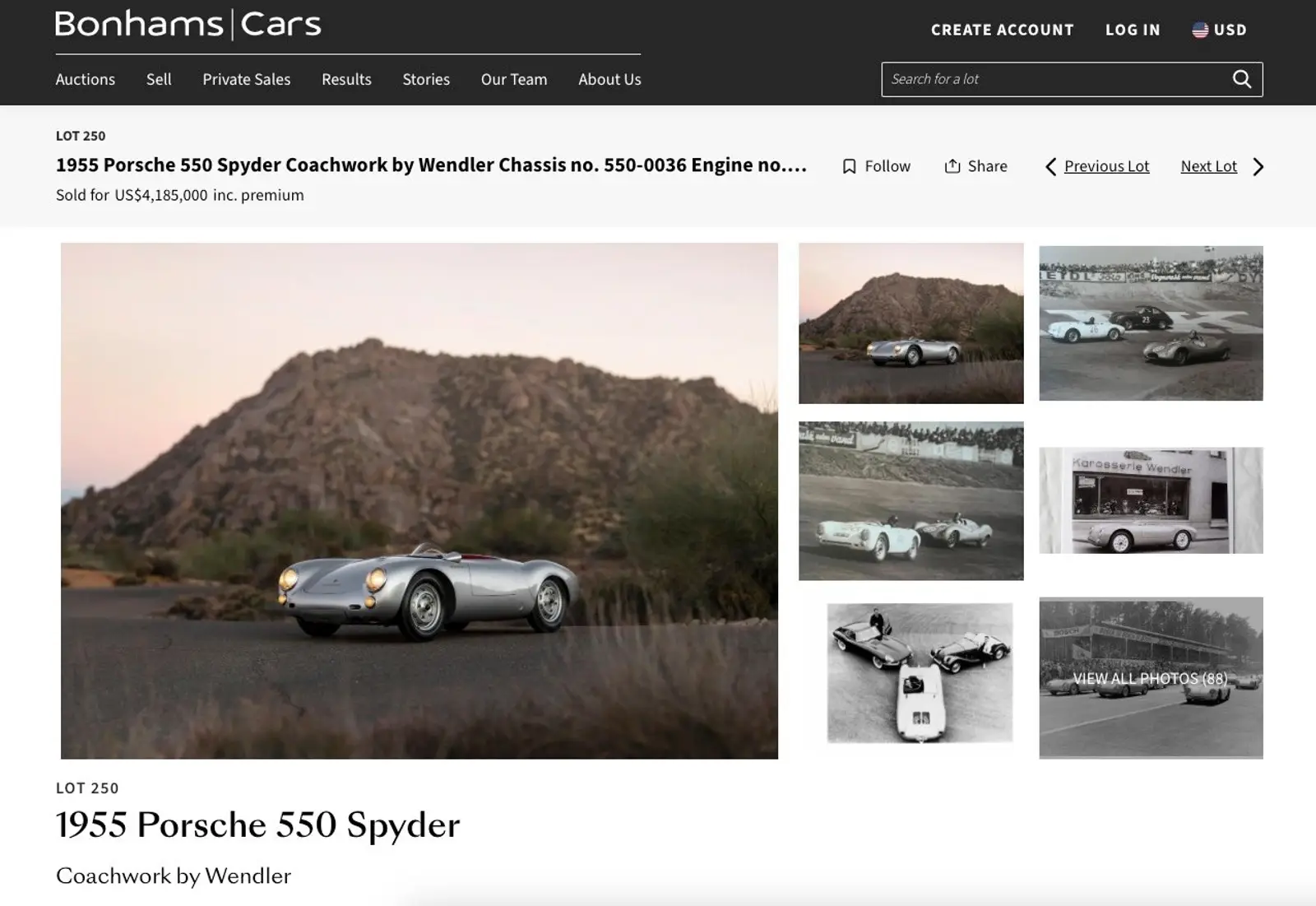The width and height of the screenshot is (1316, 906).
Task: Click the Previous Lot link
Action: (1106, 166)
